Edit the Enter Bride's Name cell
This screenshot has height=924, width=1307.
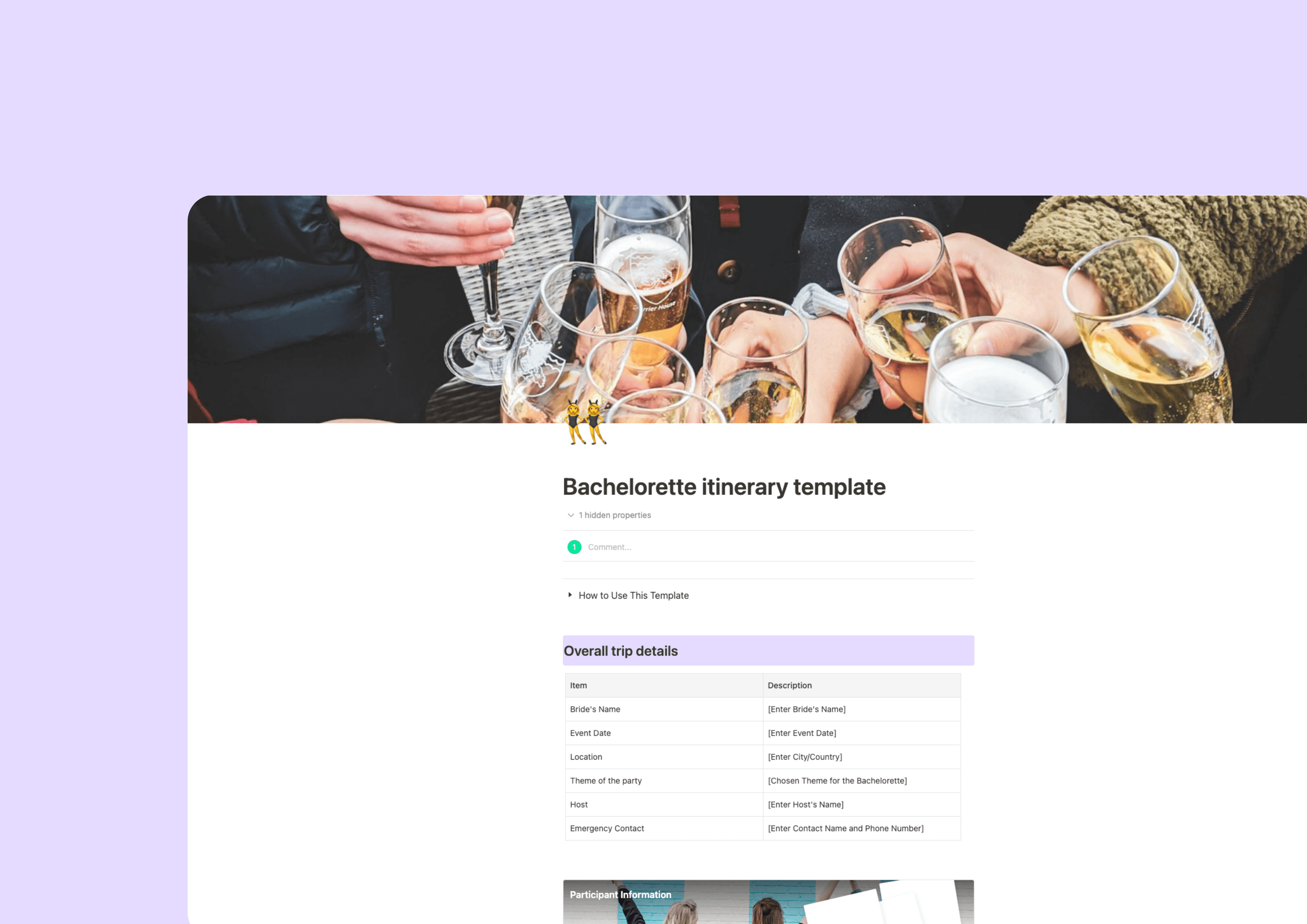[x=862, y=709]
